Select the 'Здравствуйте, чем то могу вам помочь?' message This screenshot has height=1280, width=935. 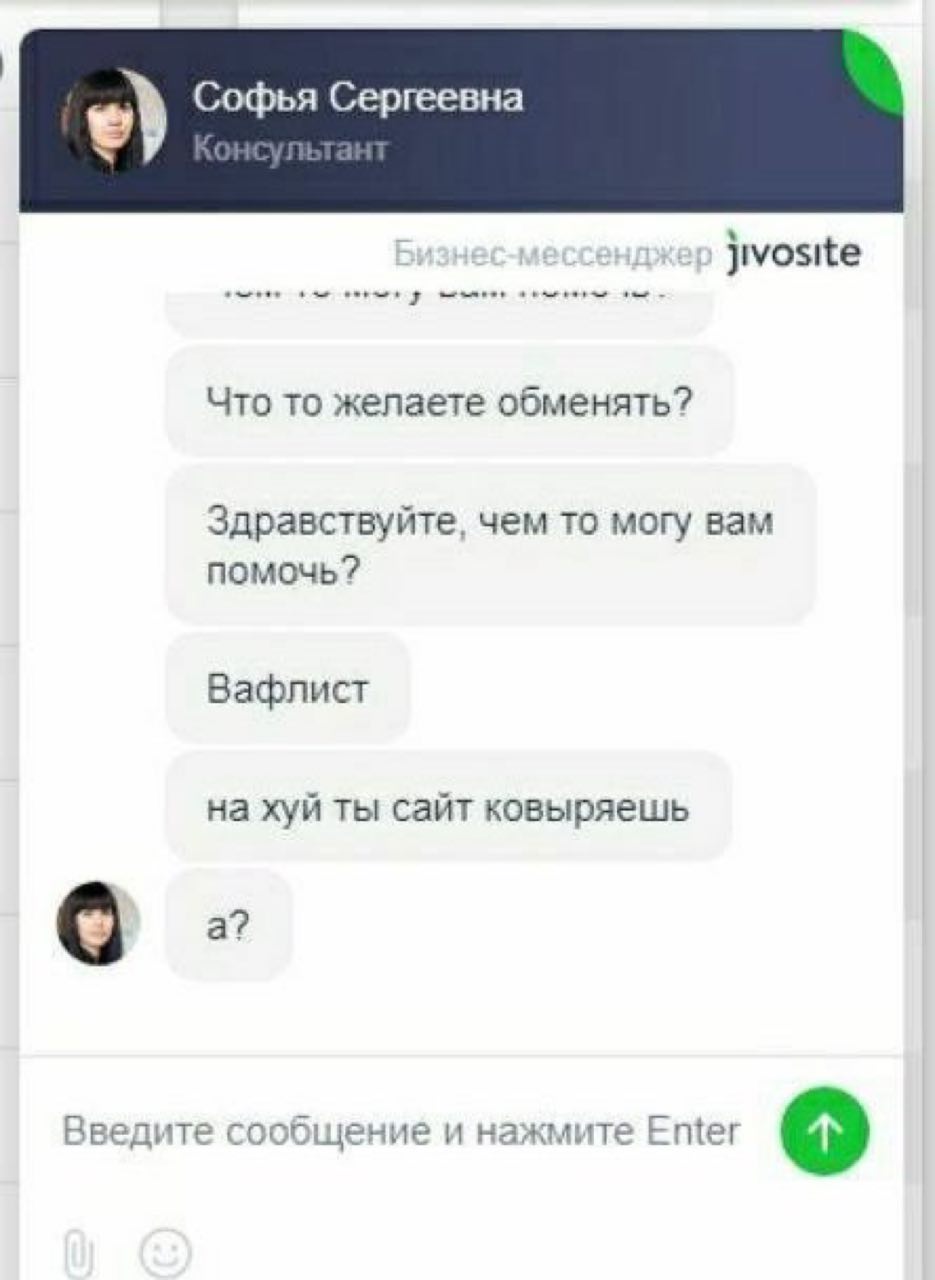pos(490,544)
